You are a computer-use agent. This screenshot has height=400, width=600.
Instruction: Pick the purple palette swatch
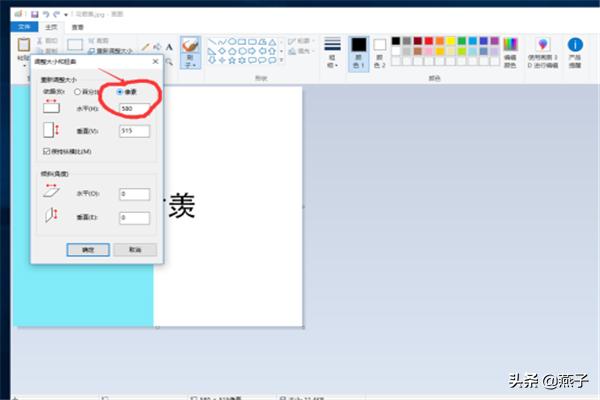(x=495, y=41)
